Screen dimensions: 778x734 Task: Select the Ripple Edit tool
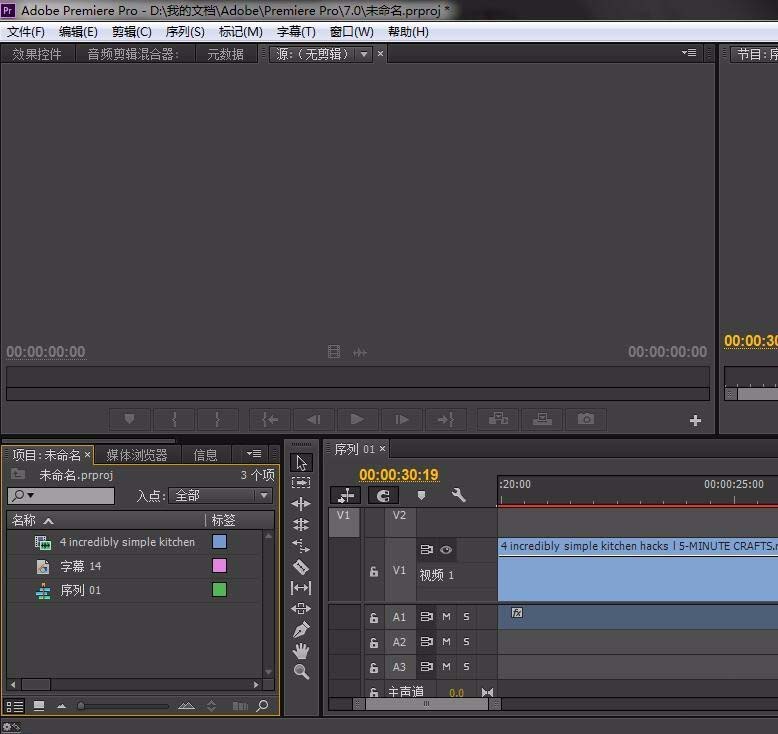click(x=301, y=504)
